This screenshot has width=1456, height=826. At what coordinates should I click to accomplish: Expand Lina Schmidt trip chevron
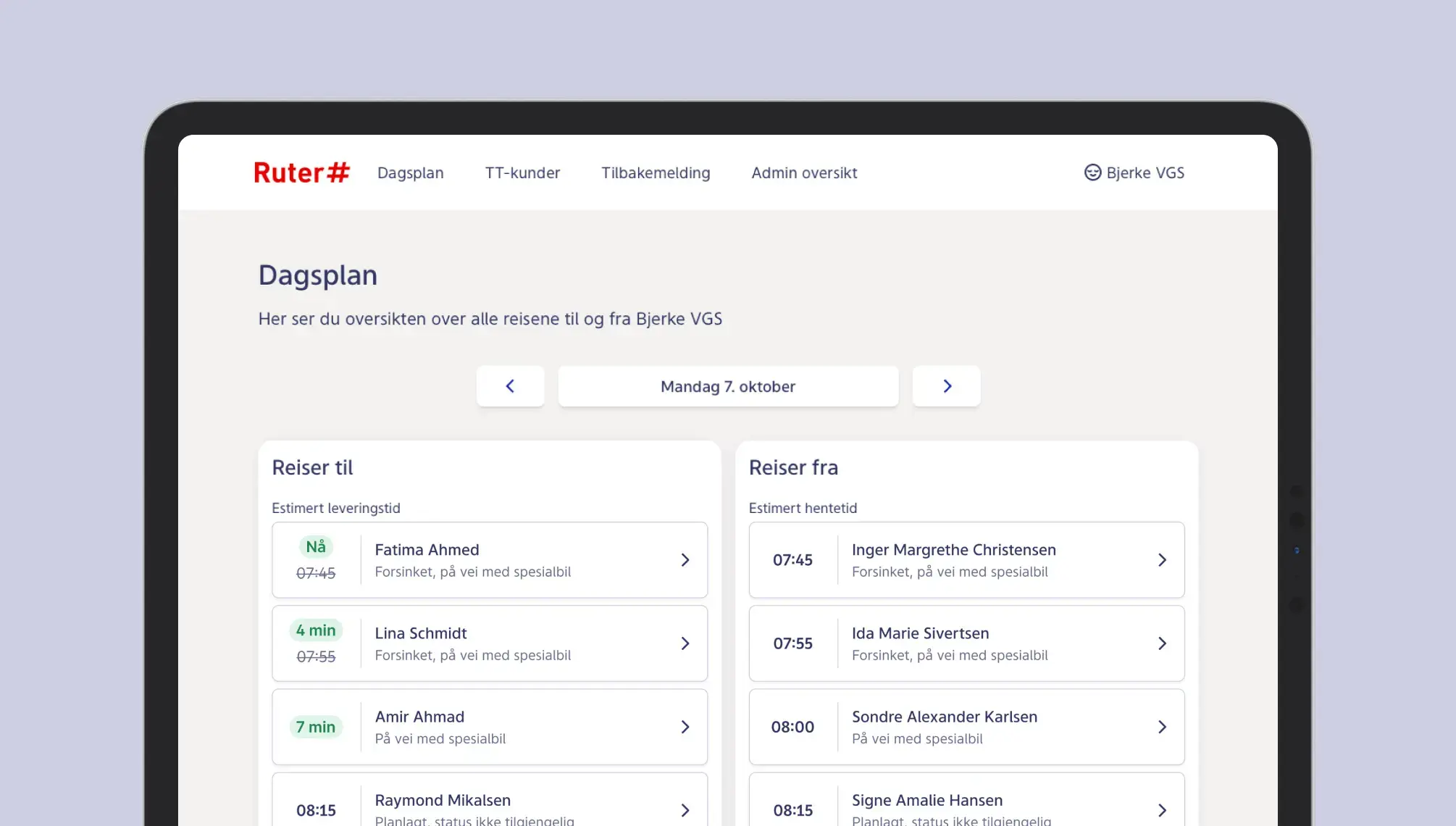685,643
